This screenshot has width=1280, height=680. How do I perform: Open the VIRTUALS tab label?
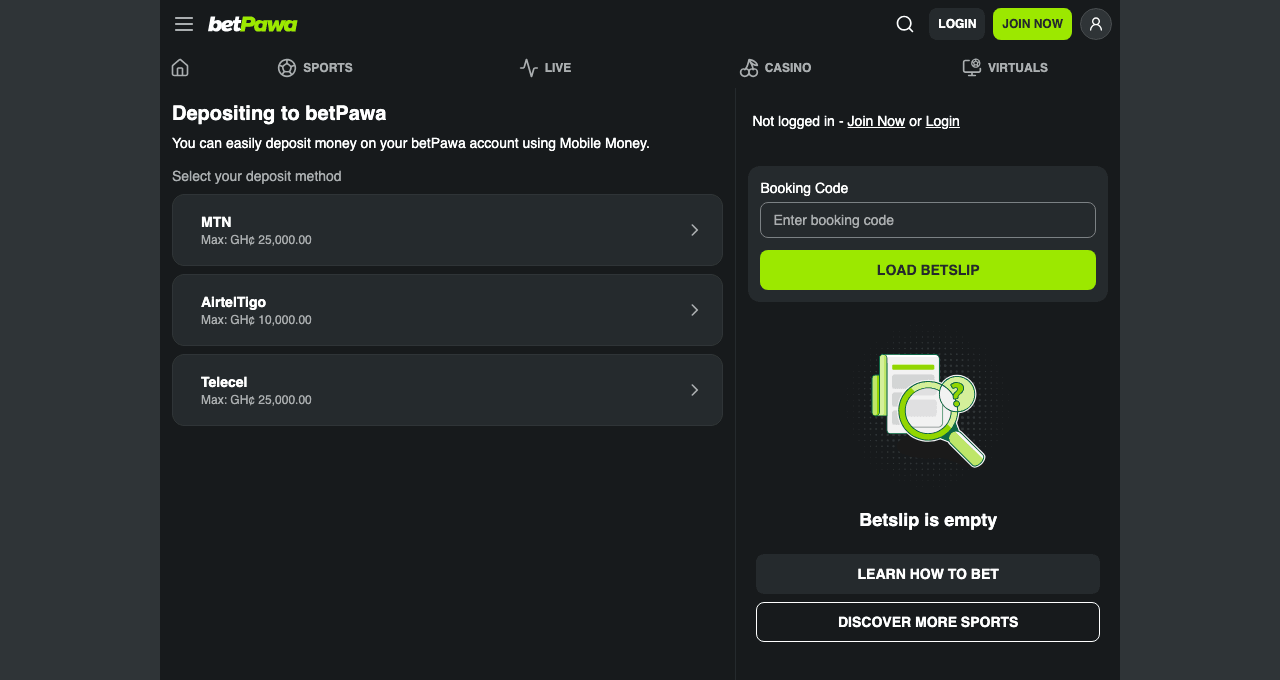click(x=1018, y=68)
